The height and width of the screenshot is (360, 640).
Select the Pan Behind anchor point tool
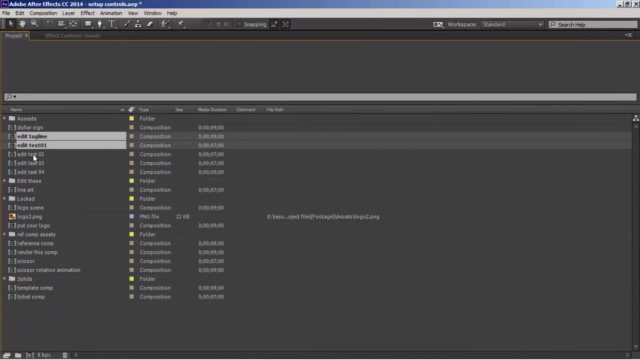[73, 24]
